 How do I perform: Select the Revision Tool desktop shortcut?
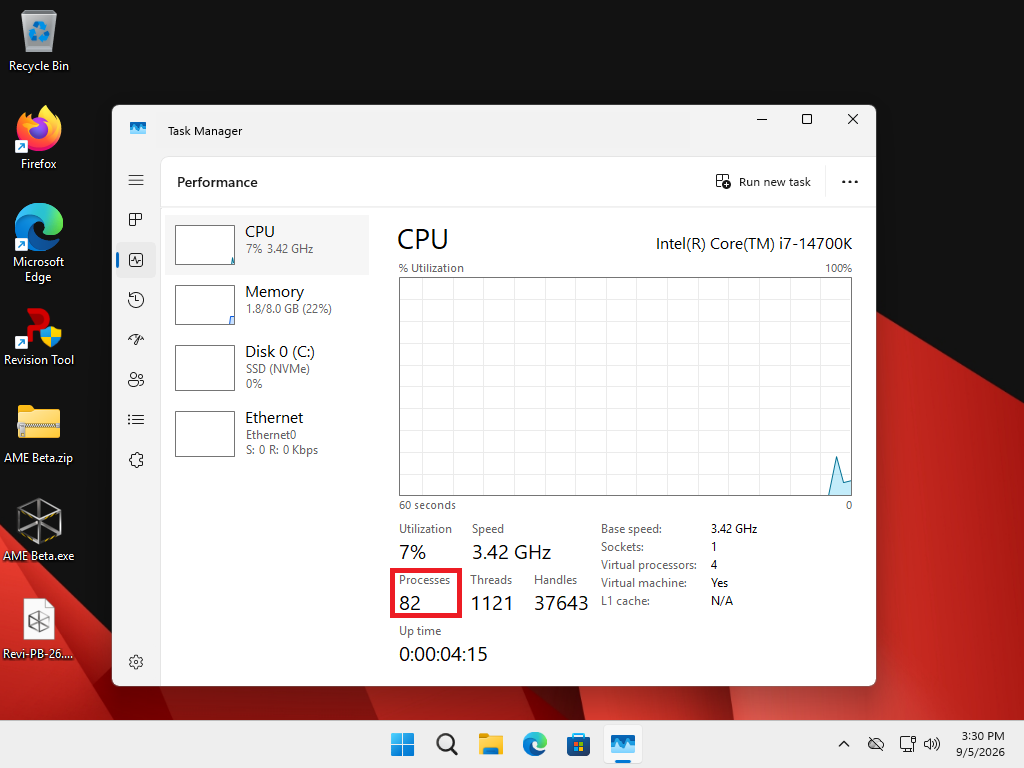coord(39,337)
